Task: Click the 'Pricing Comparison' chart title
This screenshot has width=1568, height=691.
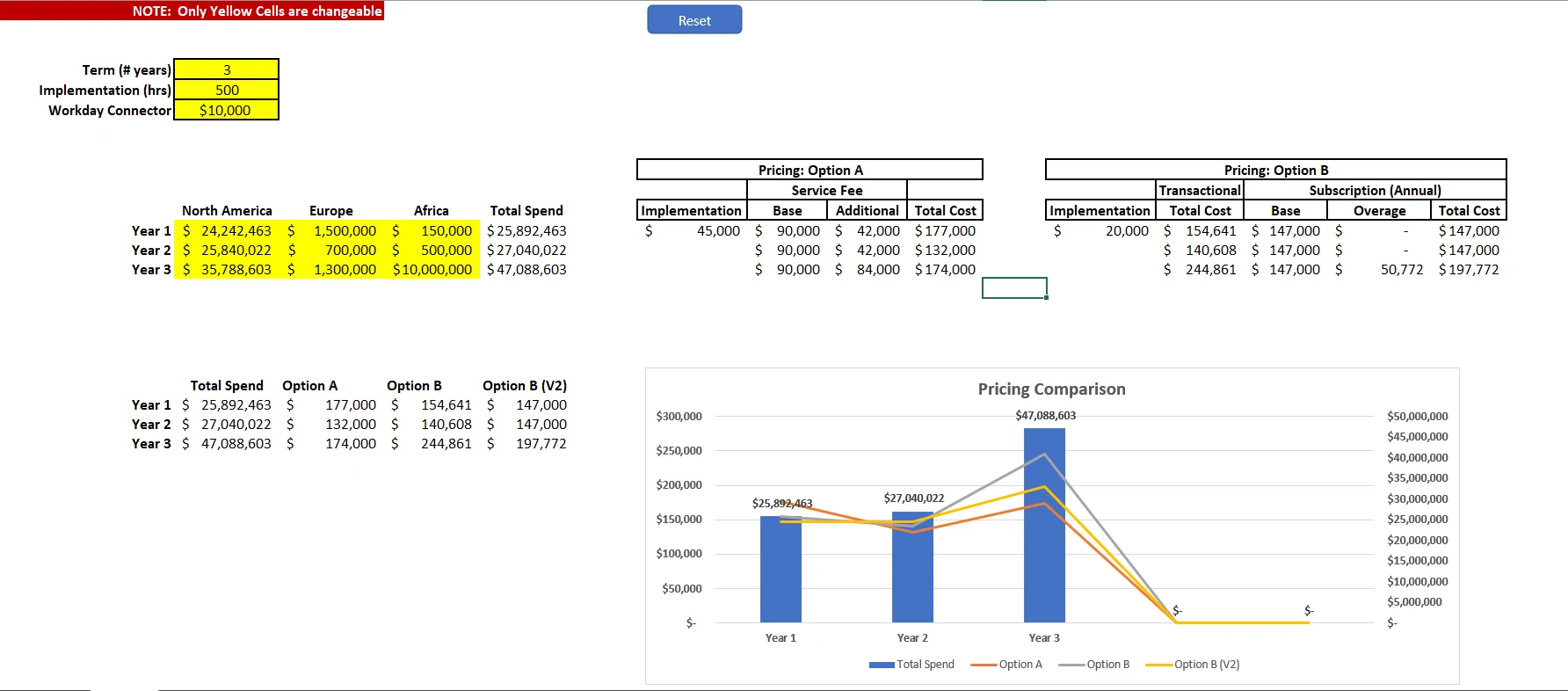Action: (x=1051, y=389)
